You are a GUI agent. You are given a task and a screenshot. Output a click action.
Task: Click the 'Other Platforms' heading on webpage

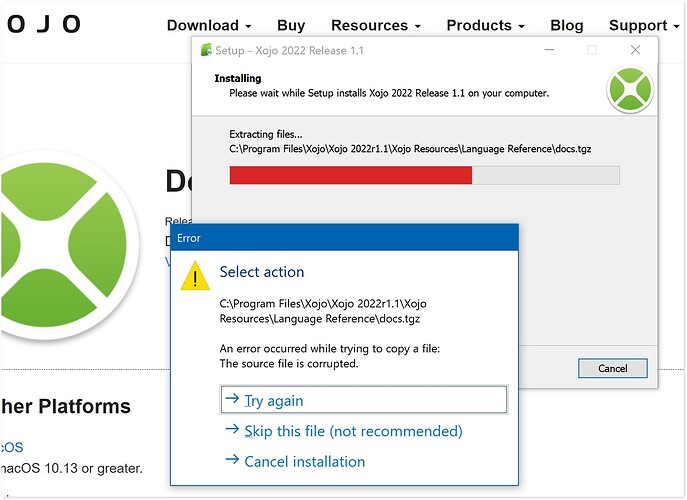pos(65,406)
